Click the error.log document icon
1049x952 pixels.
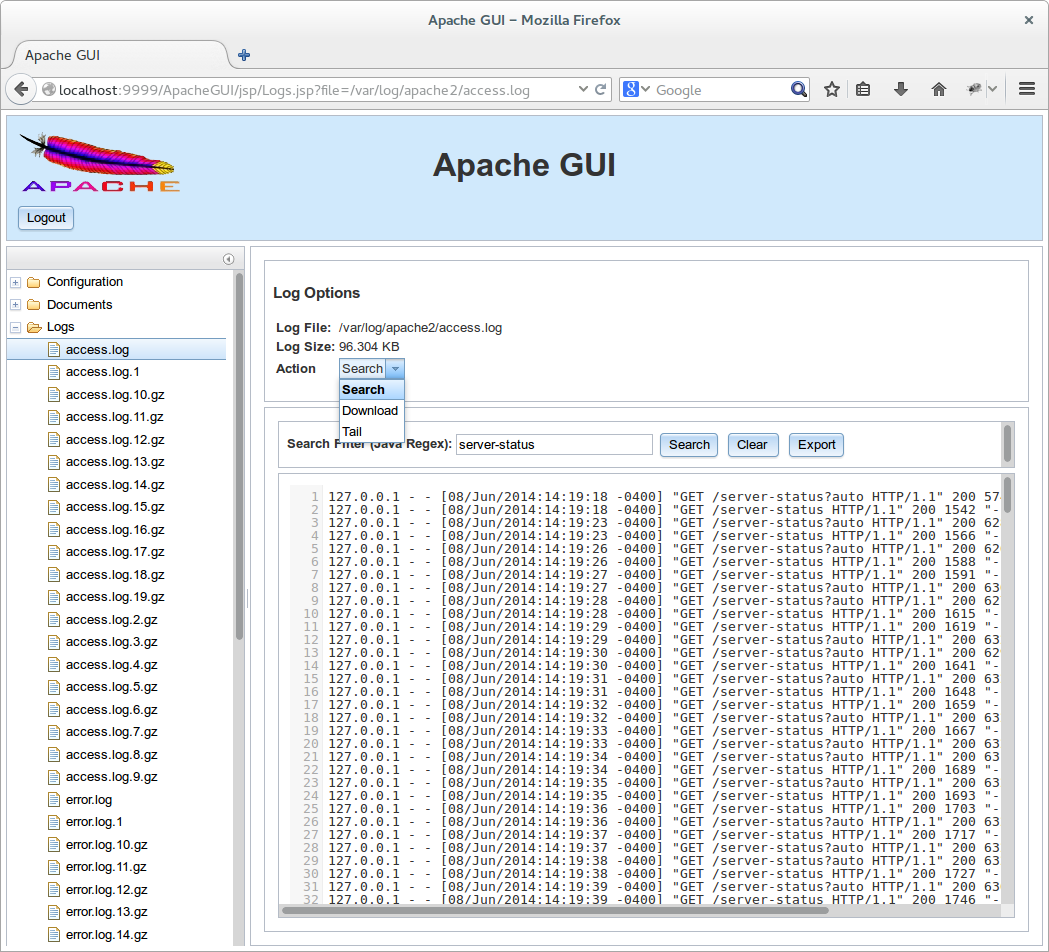click(54, 799)
